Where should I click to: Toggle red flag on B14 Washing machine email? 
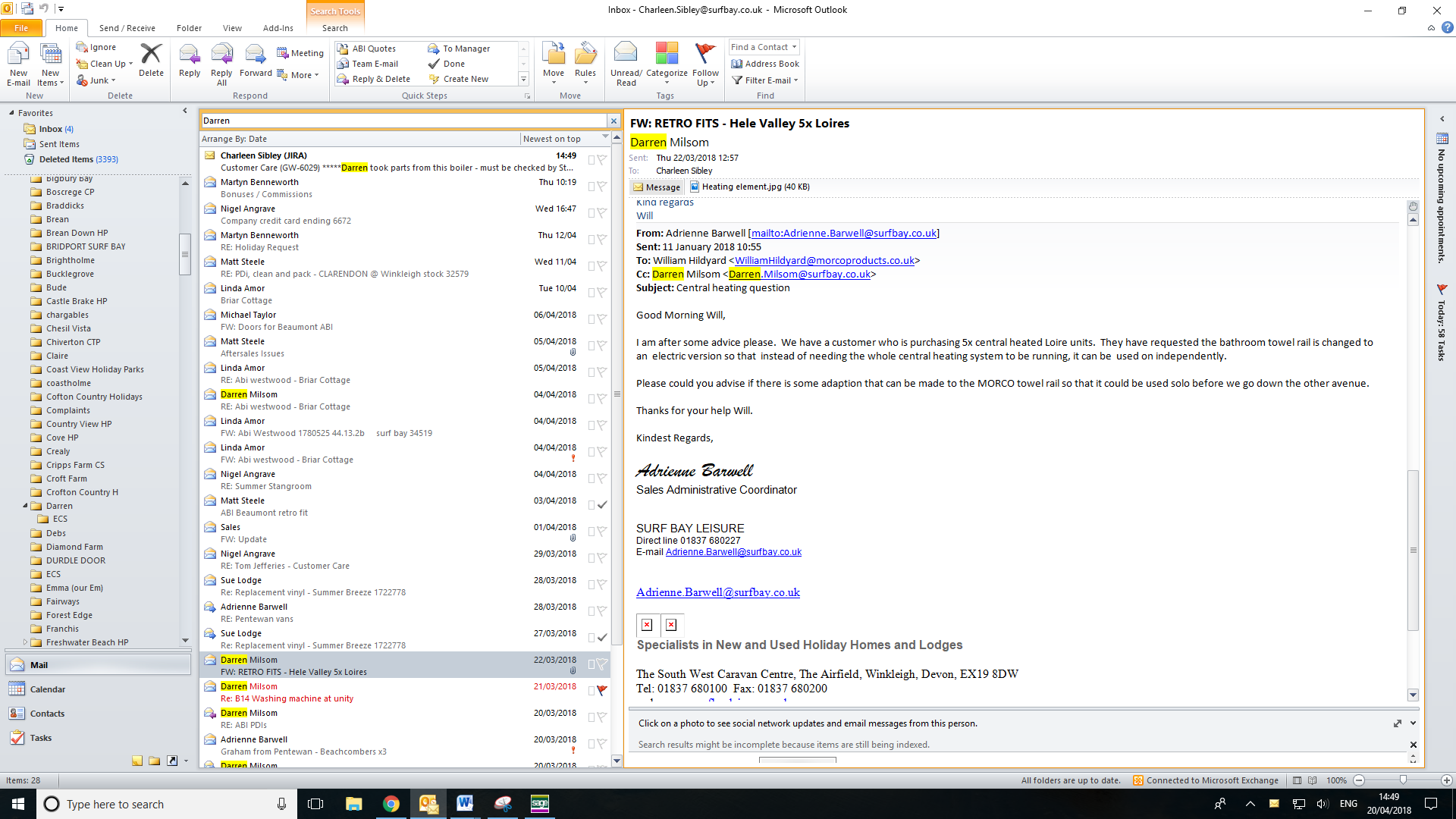click(x=602, y=691)
